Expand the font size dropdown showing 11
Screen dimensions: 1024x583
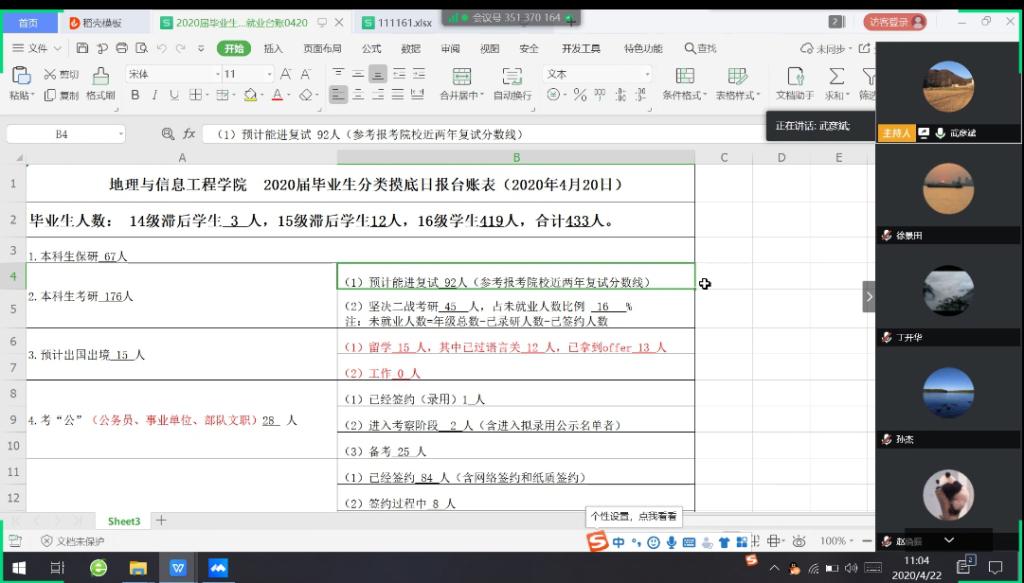(269, 74)
